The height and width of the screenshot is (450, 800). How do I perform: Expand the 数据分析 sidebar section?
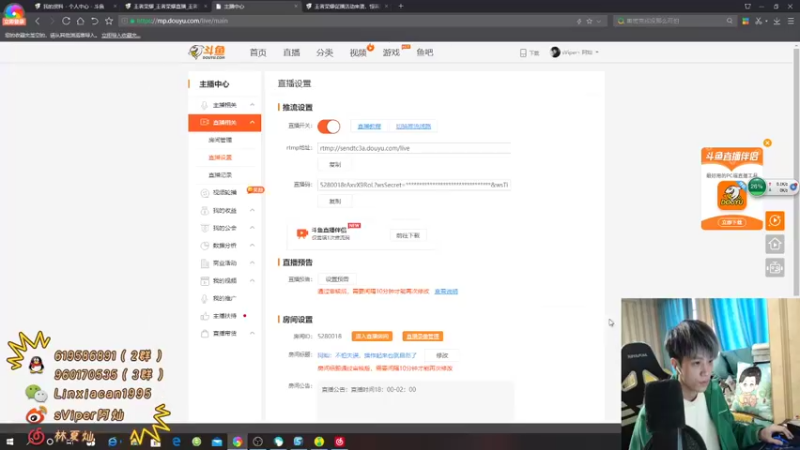click(252, 245)
